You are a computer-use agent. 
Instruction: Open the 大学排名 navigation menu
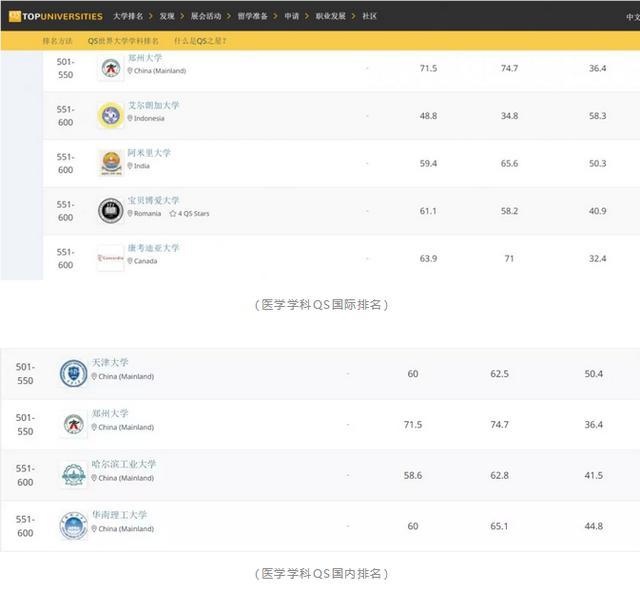coord(128,16)
